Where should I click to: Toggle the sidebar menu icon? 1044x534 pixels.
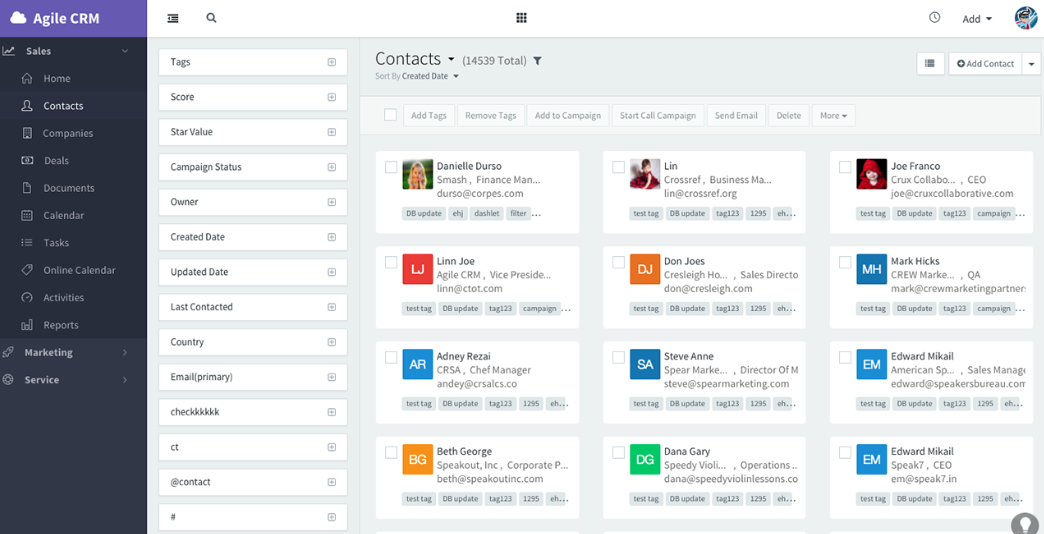[x=173, y=19]
